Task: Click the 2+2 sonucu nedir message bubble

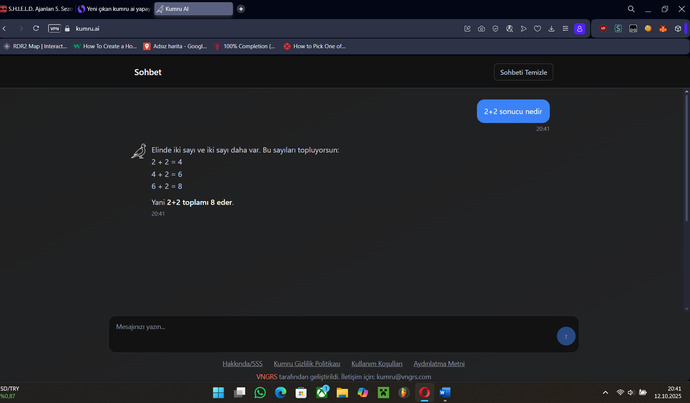Action: (513, 111)
